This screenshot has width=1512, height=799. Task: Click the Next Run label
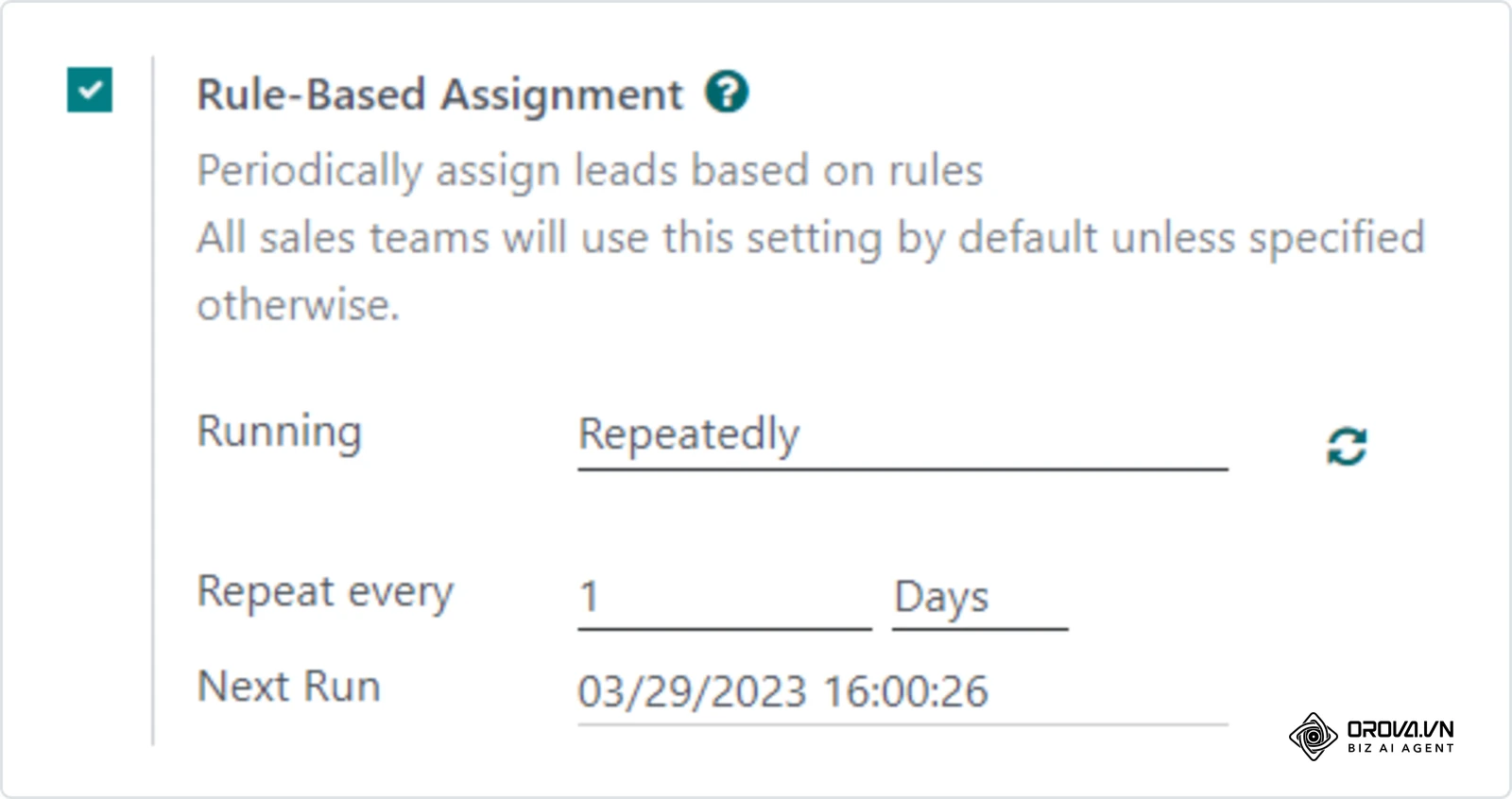[288, 687]
